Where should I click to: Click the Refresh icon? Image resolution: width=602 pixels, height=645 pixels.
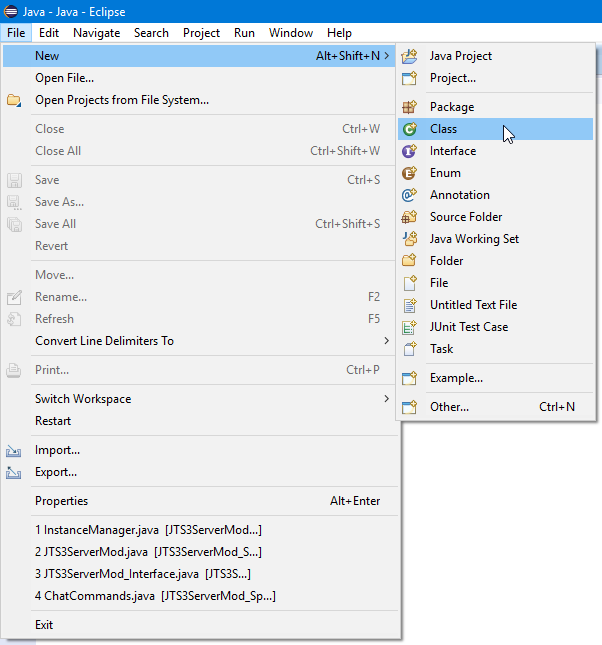pyautogui.click(x=14, y=319)
